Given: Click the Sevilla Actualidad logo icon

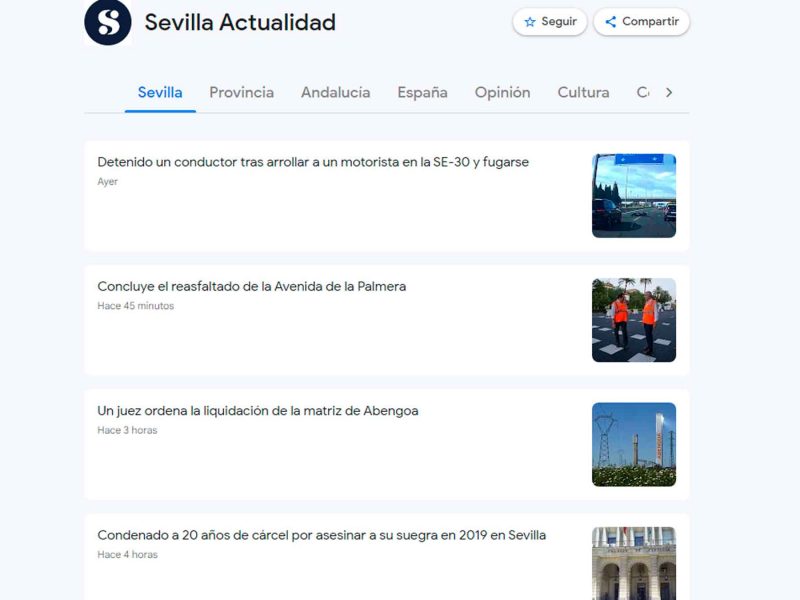Looking at the screenshot, I should (108, 22).
